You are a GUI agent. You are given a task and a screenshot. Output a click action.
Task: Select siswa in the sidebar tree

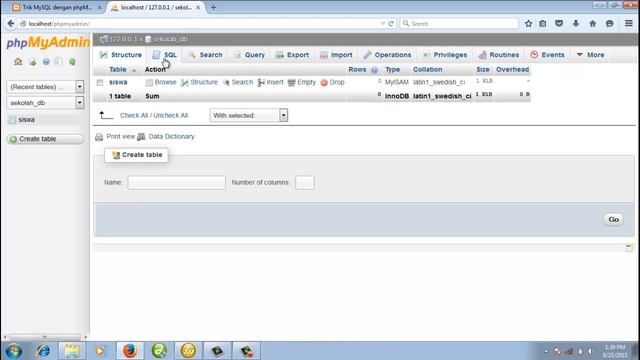point(26,120)
